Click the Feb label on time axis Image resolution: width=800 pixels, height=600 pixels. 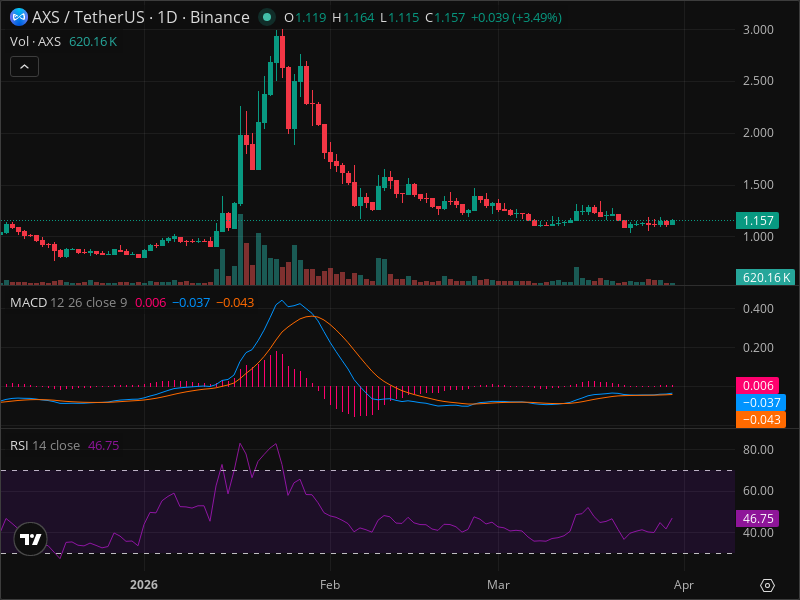(330, 585)
